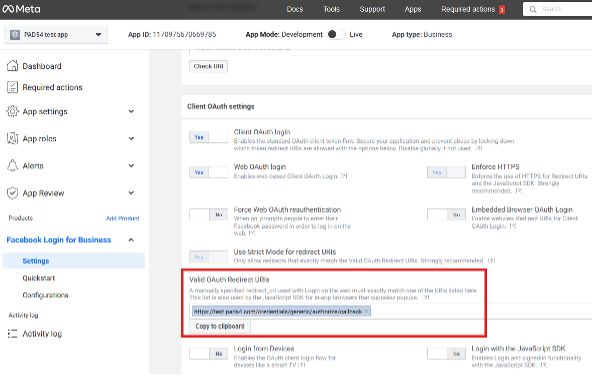Open Activity log page link
Viewport: 592px width, 376px height.
click(42, 334)
